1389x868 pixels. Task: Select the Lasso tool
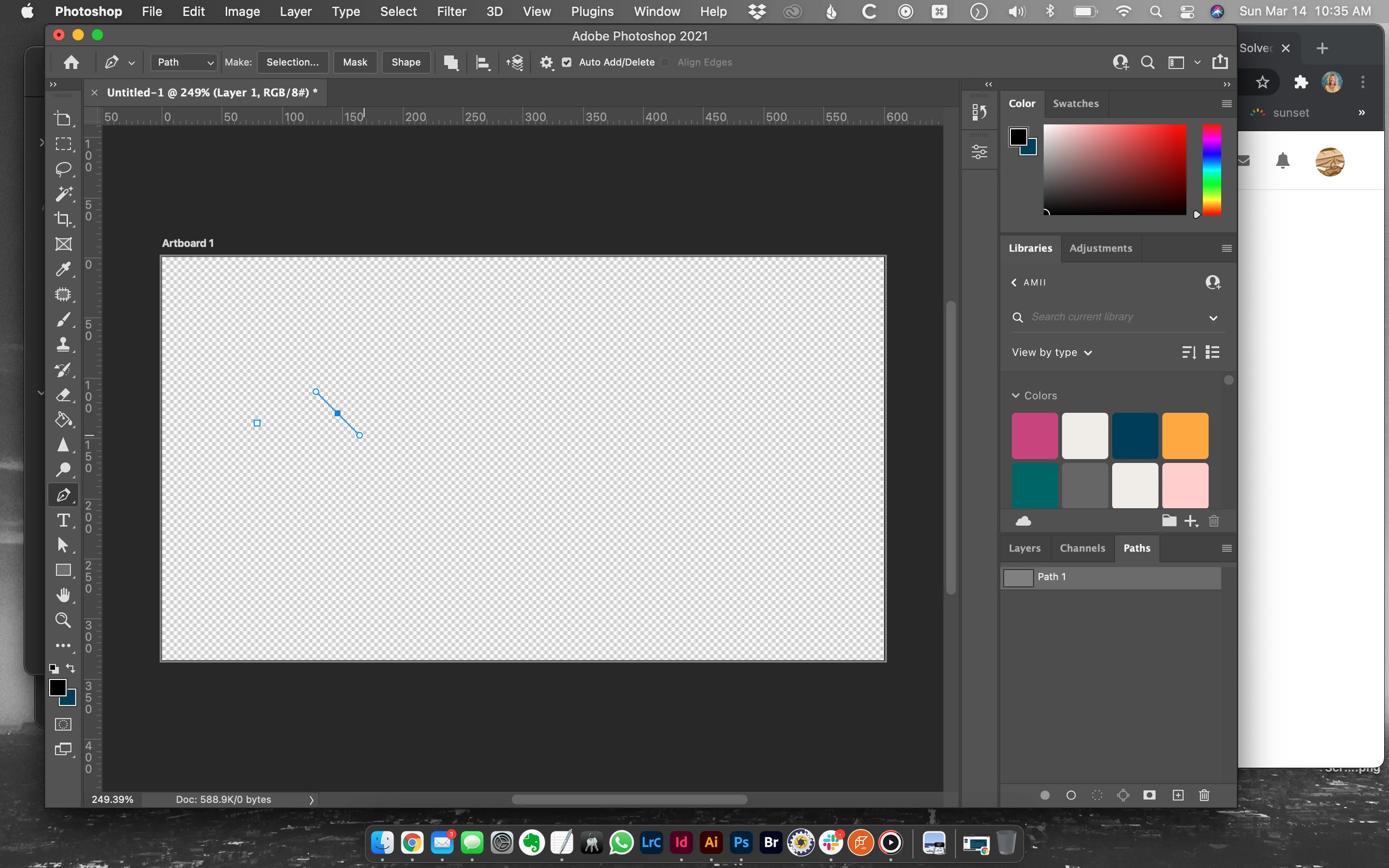pos(63,169)
